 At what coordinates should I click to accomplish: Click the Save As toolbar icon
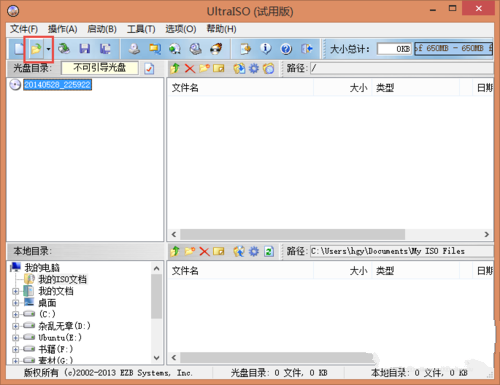coord(105,49)
